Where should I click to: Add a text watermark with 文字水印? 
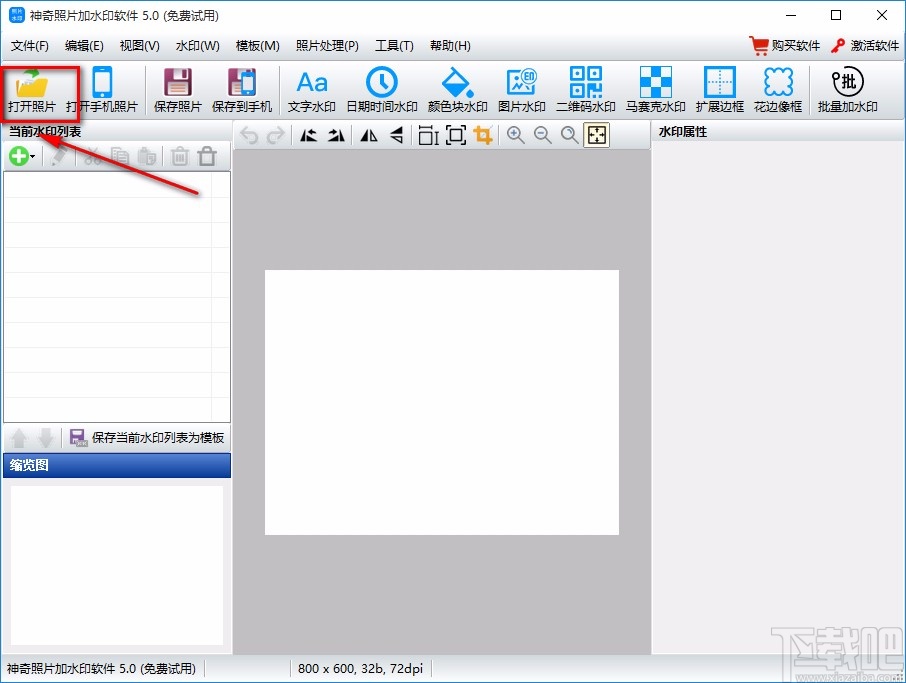tap(311, 90)
